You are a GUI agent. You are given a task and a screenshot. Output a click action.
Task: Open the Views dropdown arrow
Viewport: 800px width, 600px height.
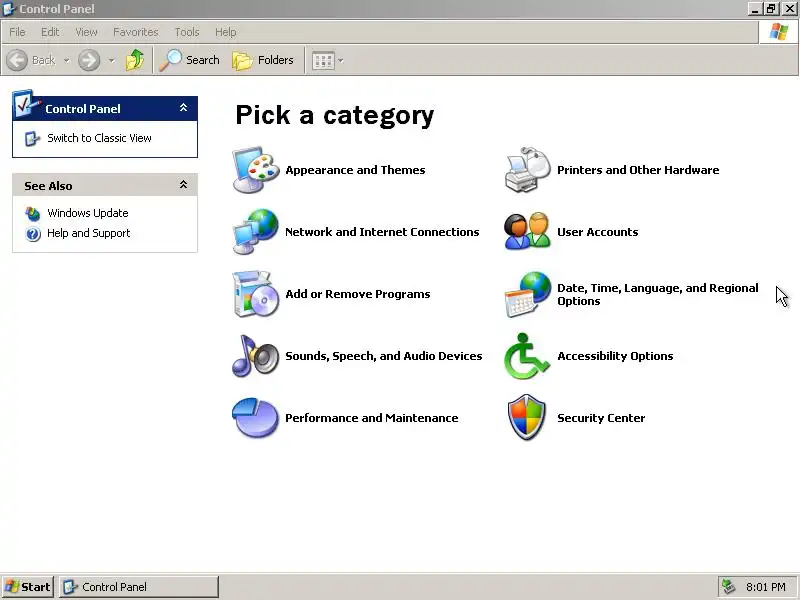point(340,61)
